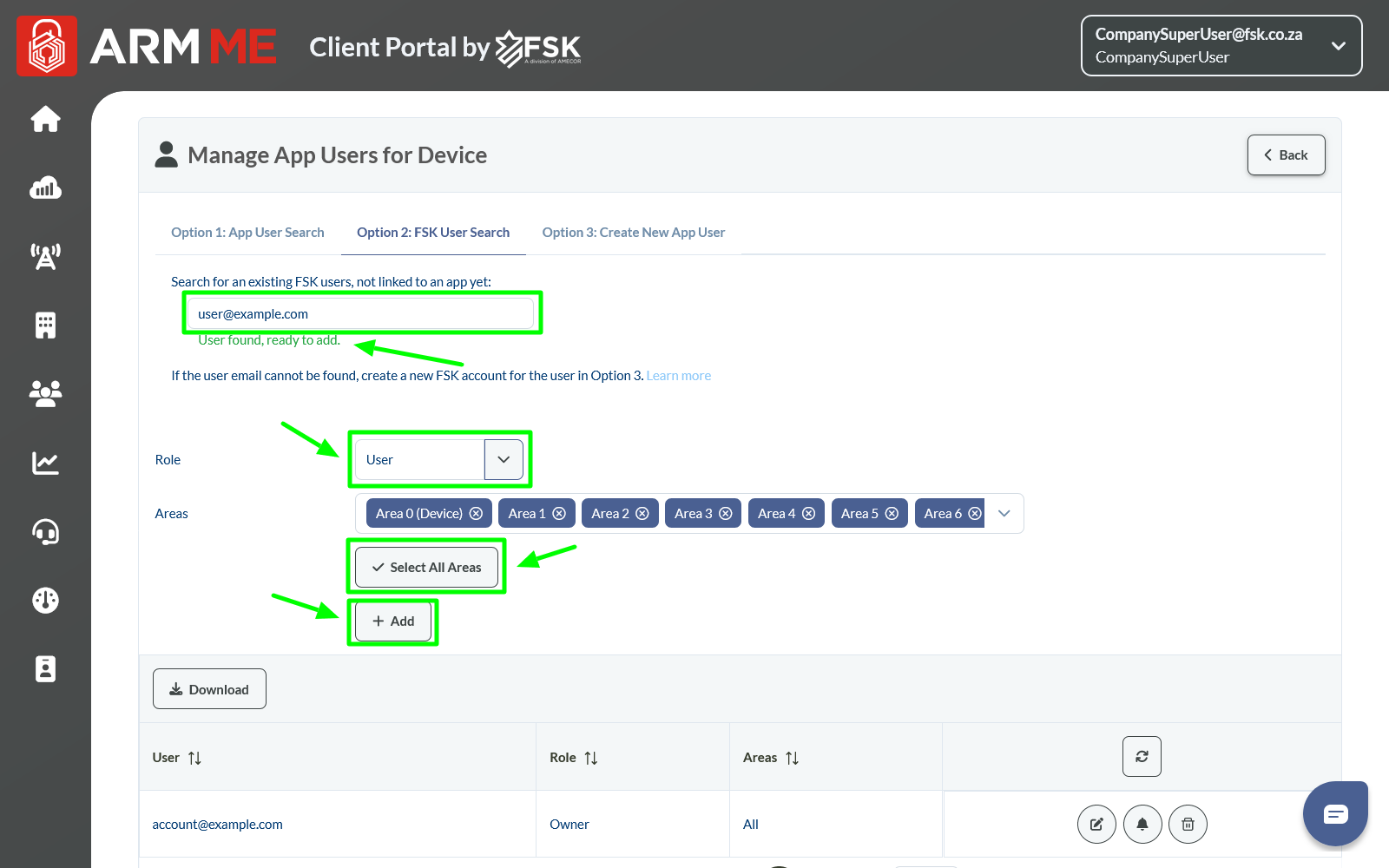1389x868 pixels.
Task: Open the cloud analytics sidebar icon
Action: [x=45, y=187]
